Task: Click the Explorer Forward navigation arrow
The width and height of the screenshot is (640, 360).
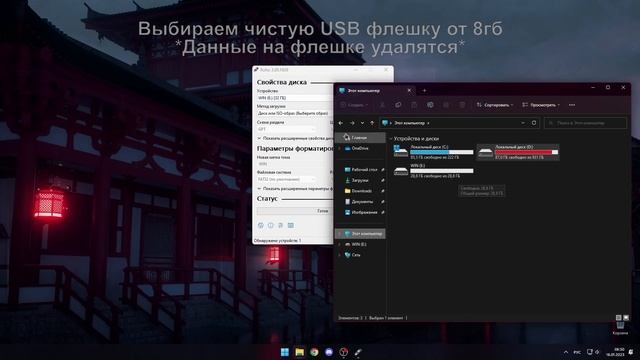Action: (x=352, y=123)
